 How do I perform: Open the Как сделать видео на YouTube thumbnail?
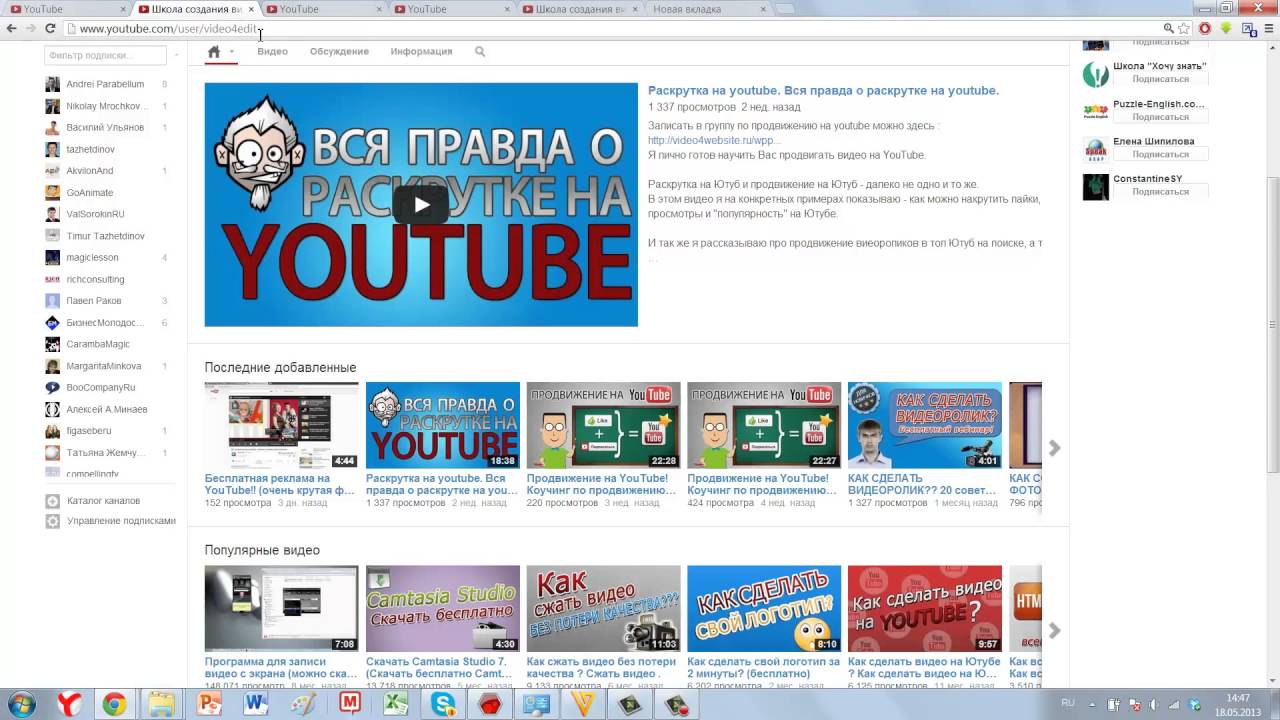point(924,608)
